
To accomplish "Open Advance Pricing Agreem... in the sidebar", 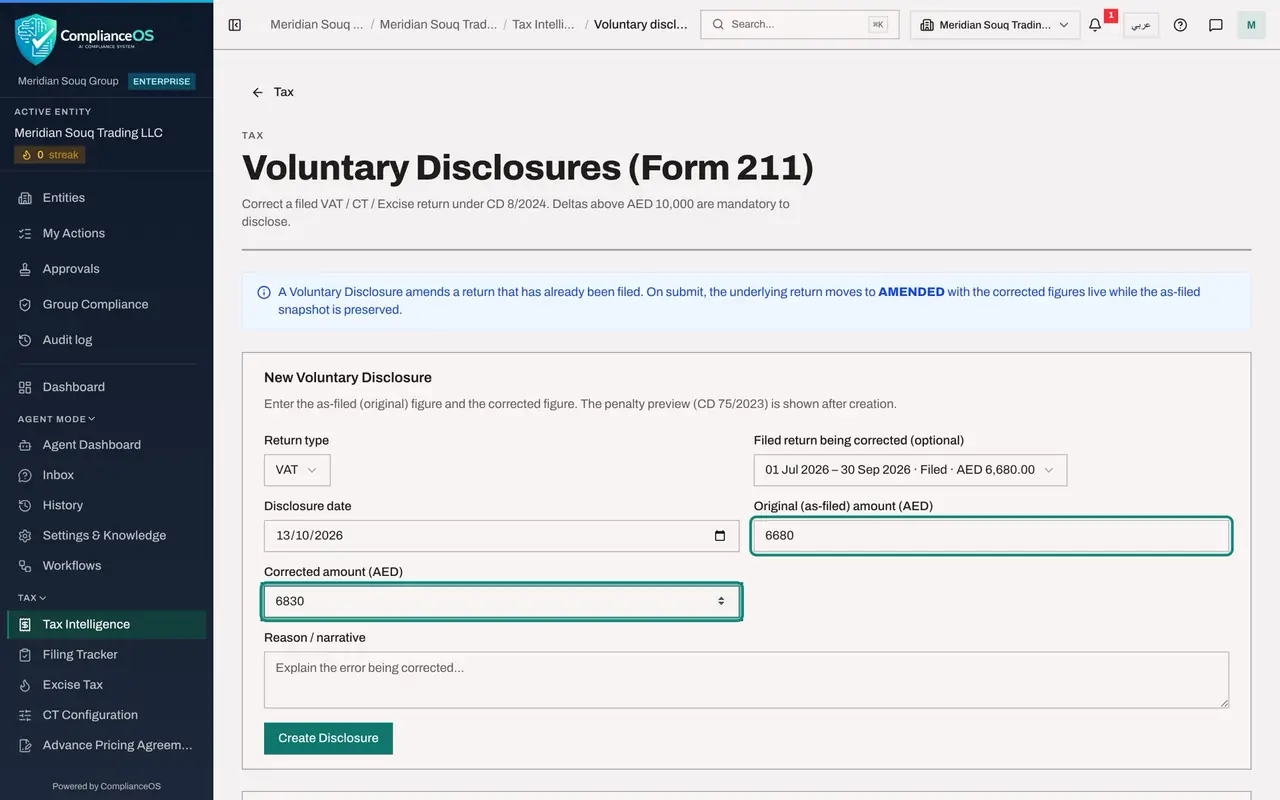I will [x=107, y=745].
